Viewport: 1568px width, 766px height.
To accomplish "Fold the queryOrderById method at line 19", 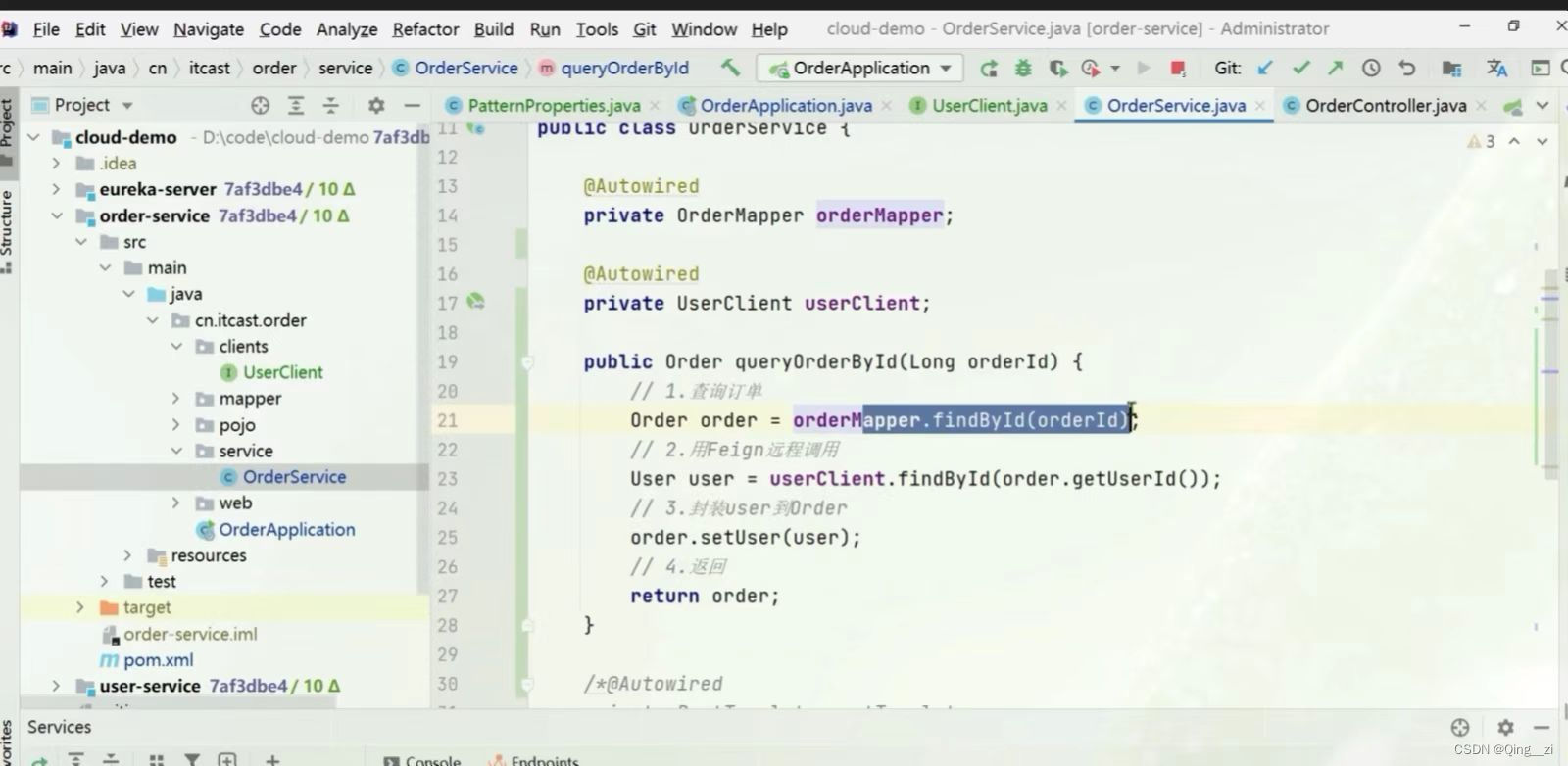I will 527,362.
